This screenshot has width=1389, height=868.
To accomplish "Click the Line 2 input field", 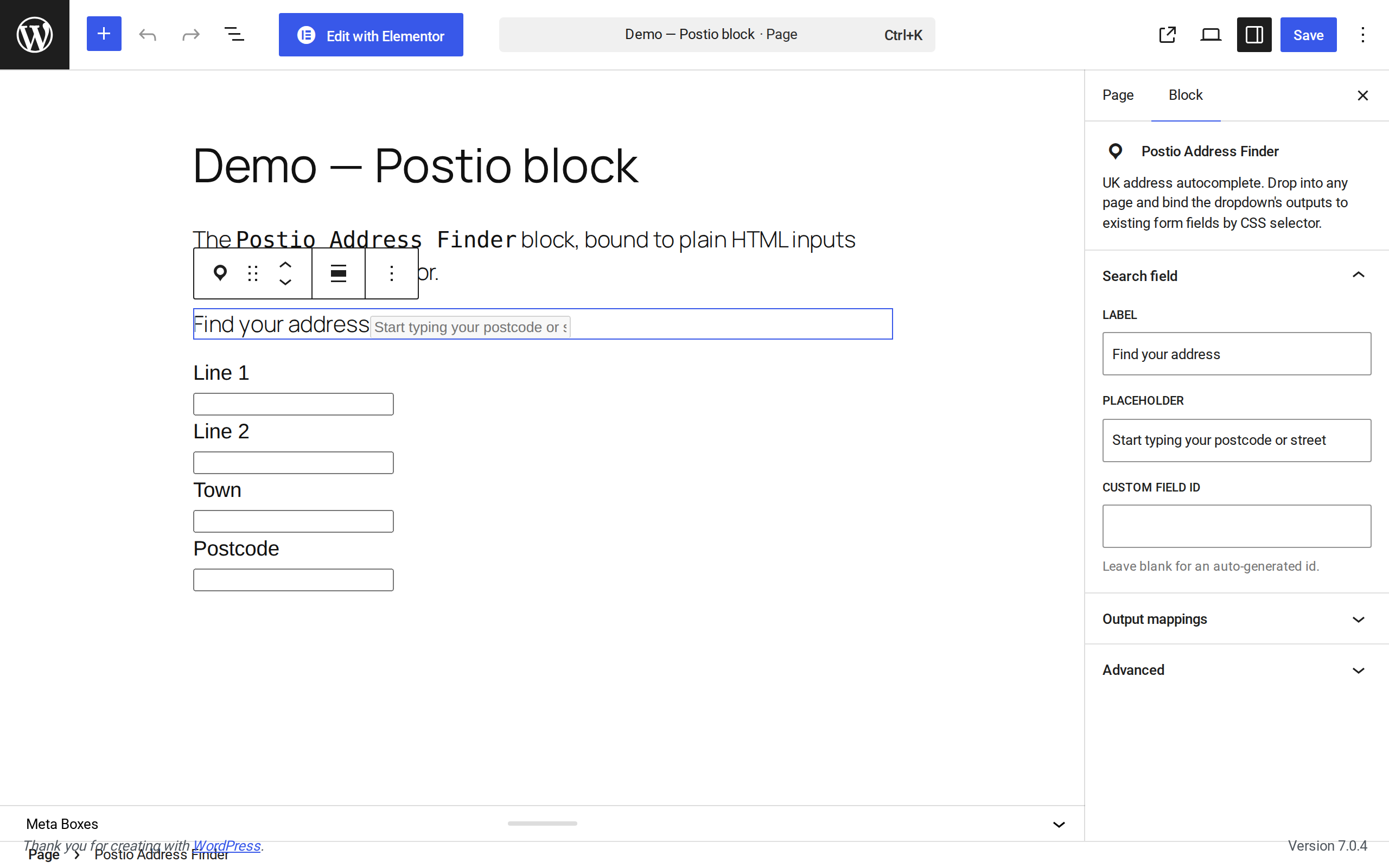I will [294, 463].
